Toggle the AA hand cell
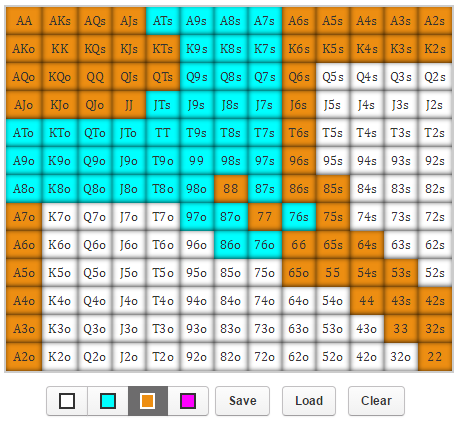This screenshot has height=426, width=460. [24, 21]
